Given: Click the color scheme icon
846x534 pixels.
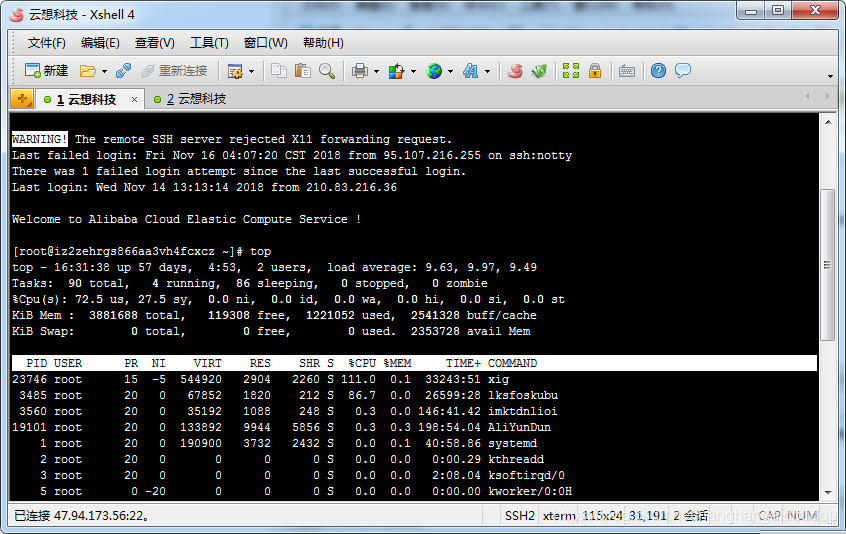Looking at the screenshot, I should coord(397,71).
